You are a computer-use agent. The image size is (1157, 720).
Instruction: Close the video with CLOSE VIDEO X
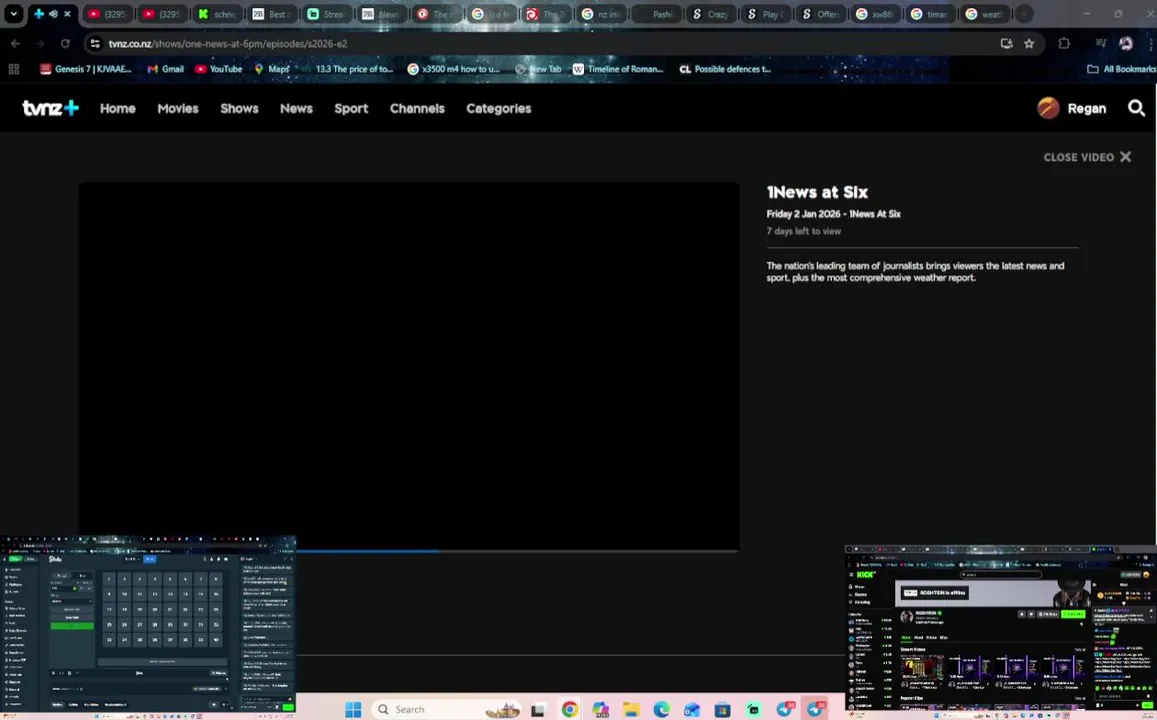click(x=1087, y=157)
